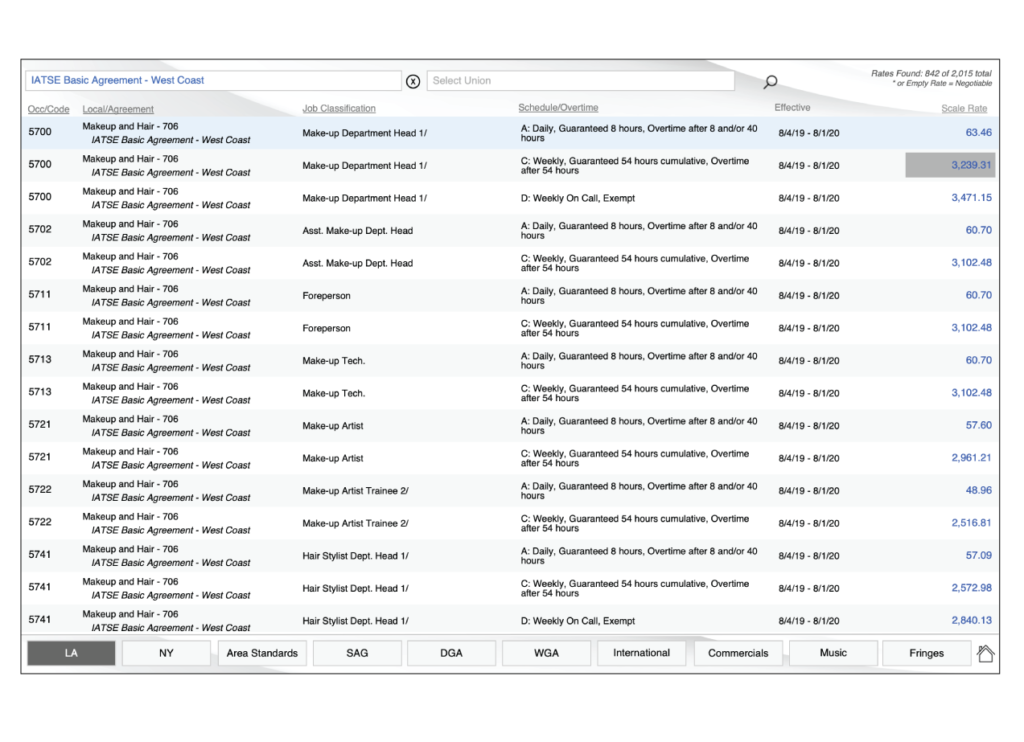Click the 48.96 trainee rate

tap(978, 491)
